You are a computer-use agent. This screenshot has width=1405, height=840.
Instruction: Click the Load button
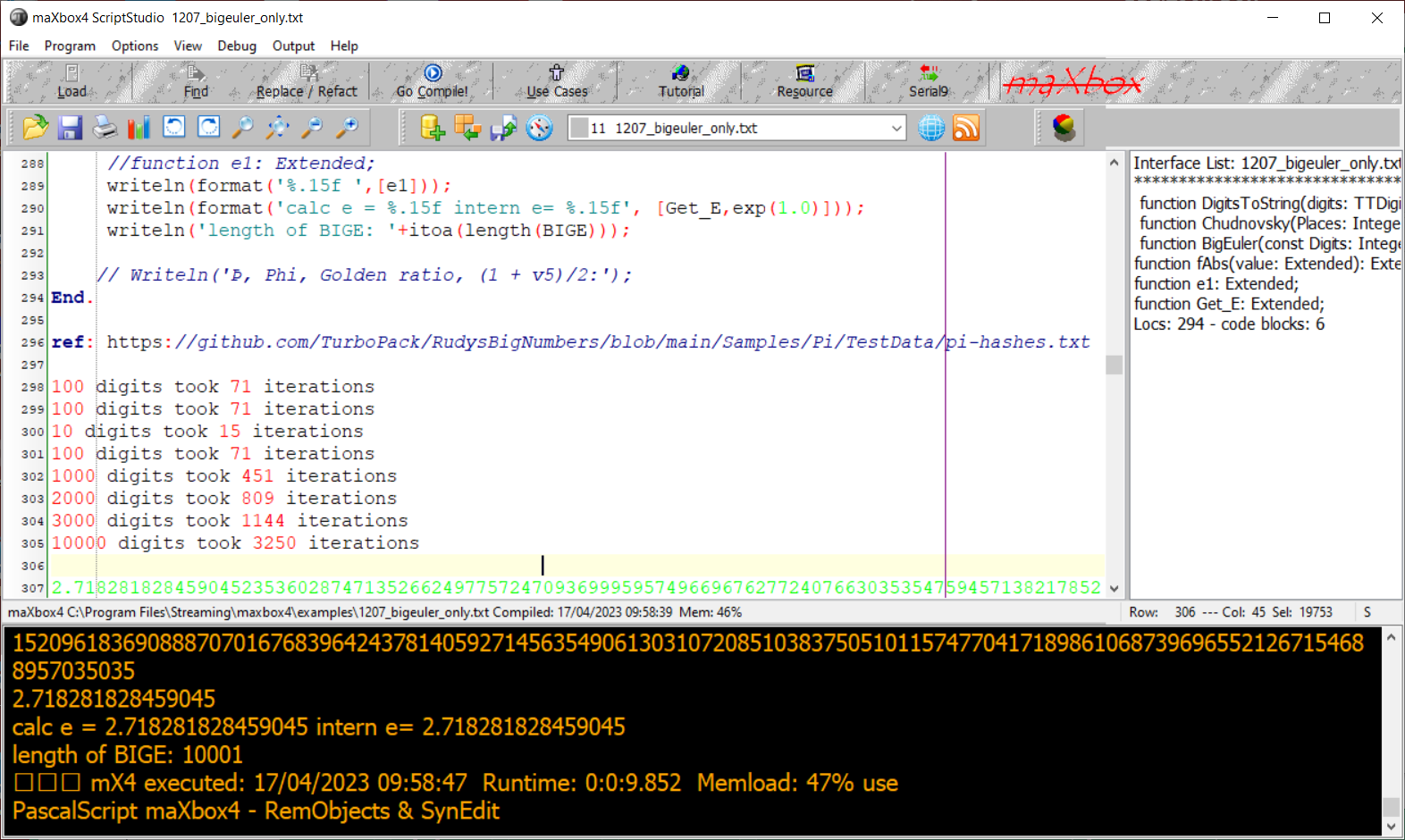point(72,81)
